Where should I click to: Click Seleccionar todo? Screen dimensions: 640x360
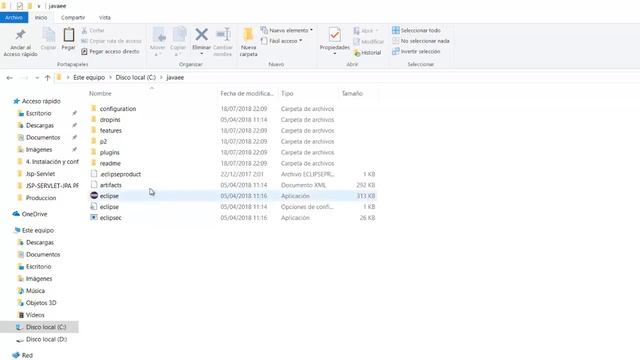coord(416,30)
